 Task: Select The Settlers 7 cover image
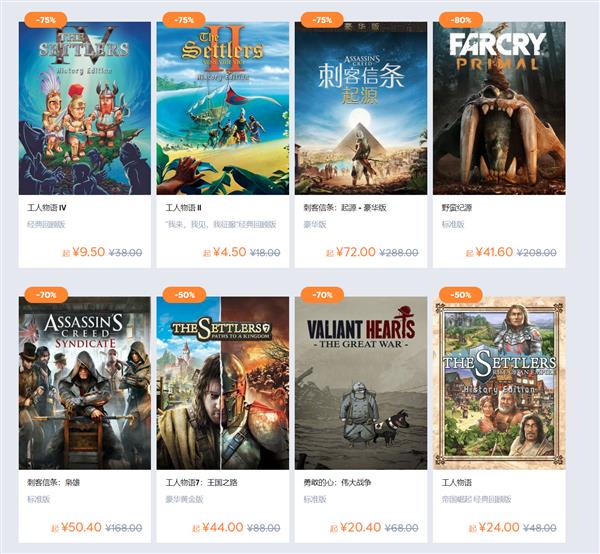tap(223, 383)
